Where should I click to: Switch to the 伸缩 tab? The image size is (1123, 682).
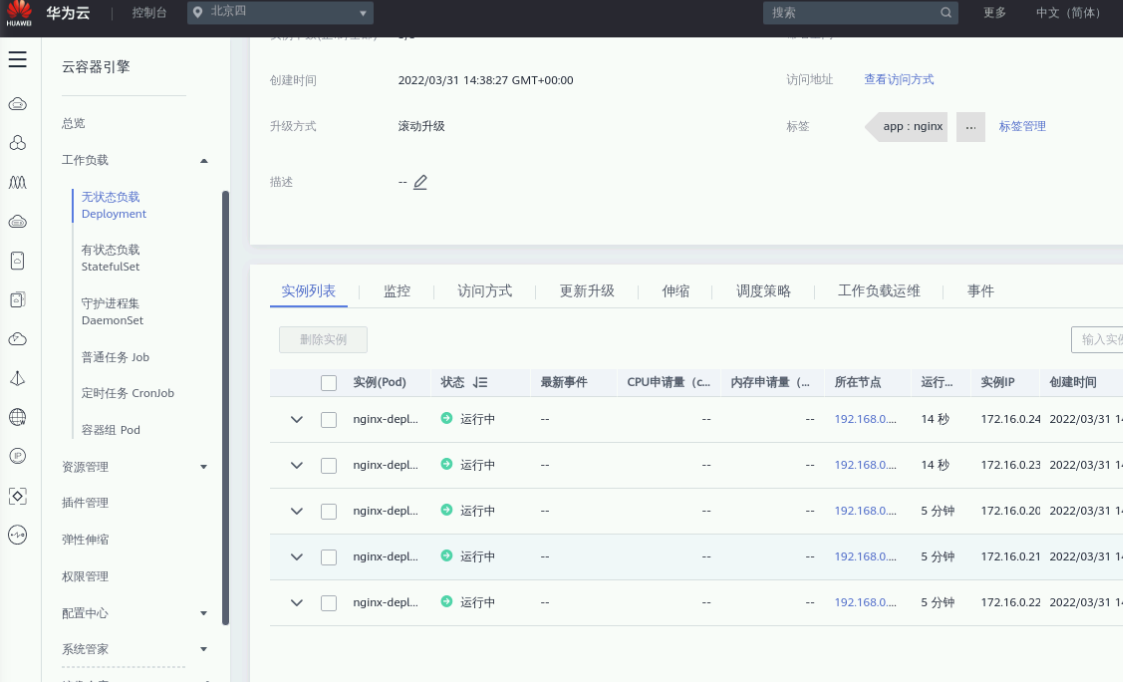tap(675, 291)
